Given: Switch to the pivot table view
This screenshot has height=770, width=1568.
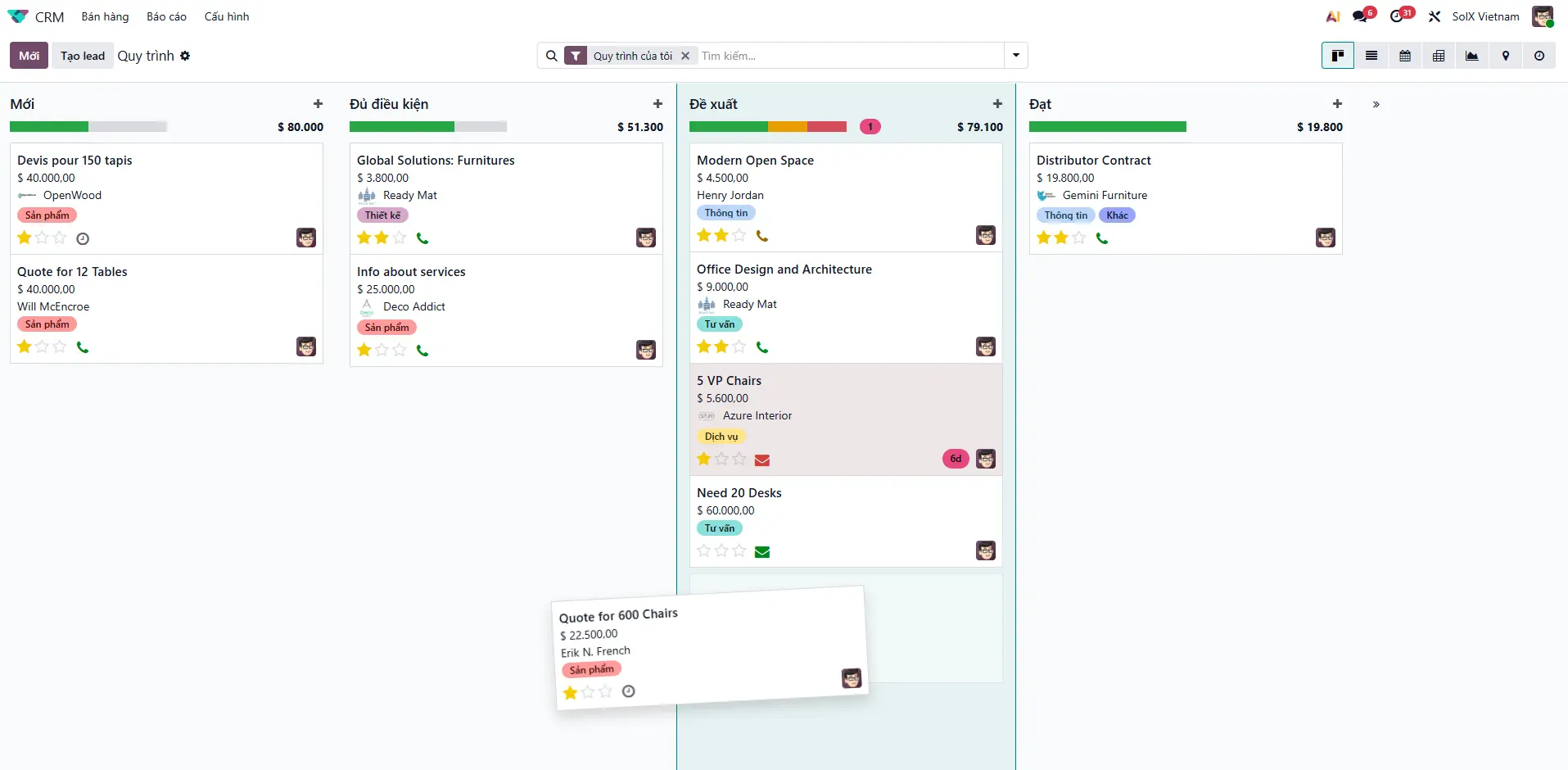Looking at the screenshot, I should coord(1439,56).
